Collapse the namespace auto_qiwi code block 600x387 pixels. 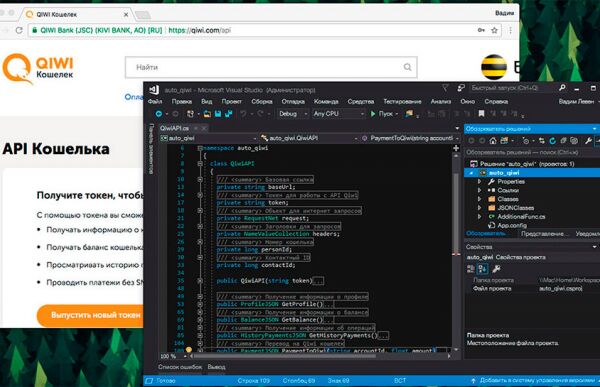[x=200, y=148]
